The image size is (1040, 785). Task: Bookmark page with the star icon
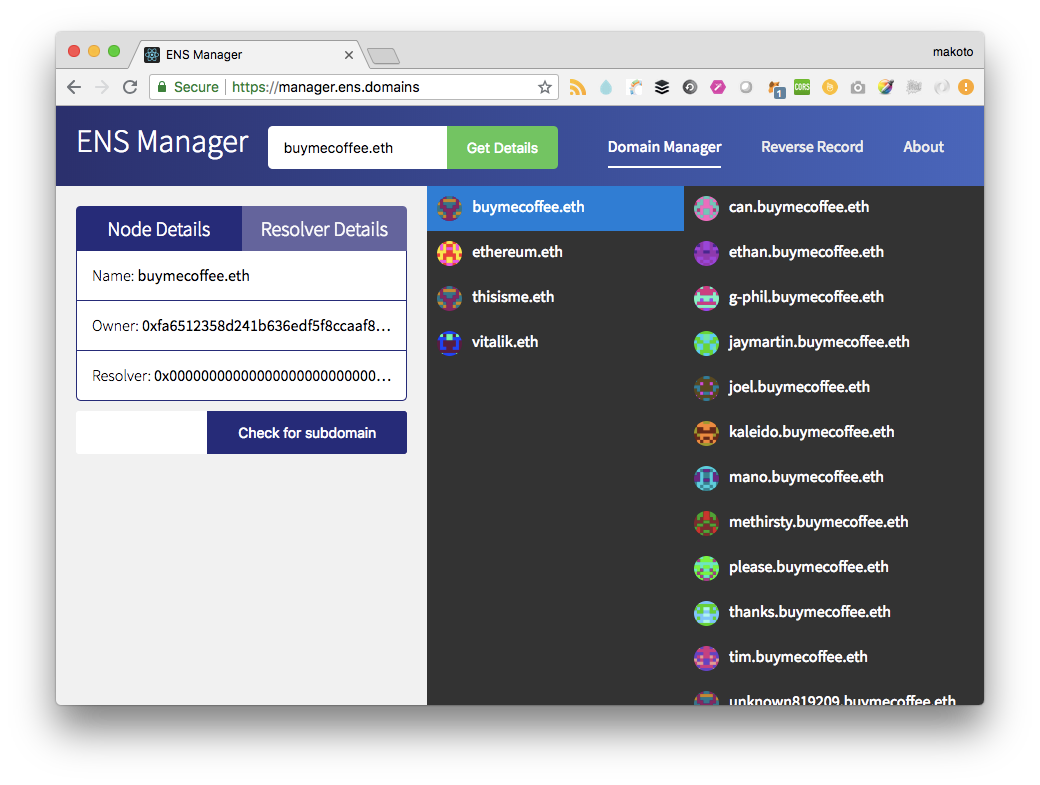pyautogui.click(x=545, y=87)
